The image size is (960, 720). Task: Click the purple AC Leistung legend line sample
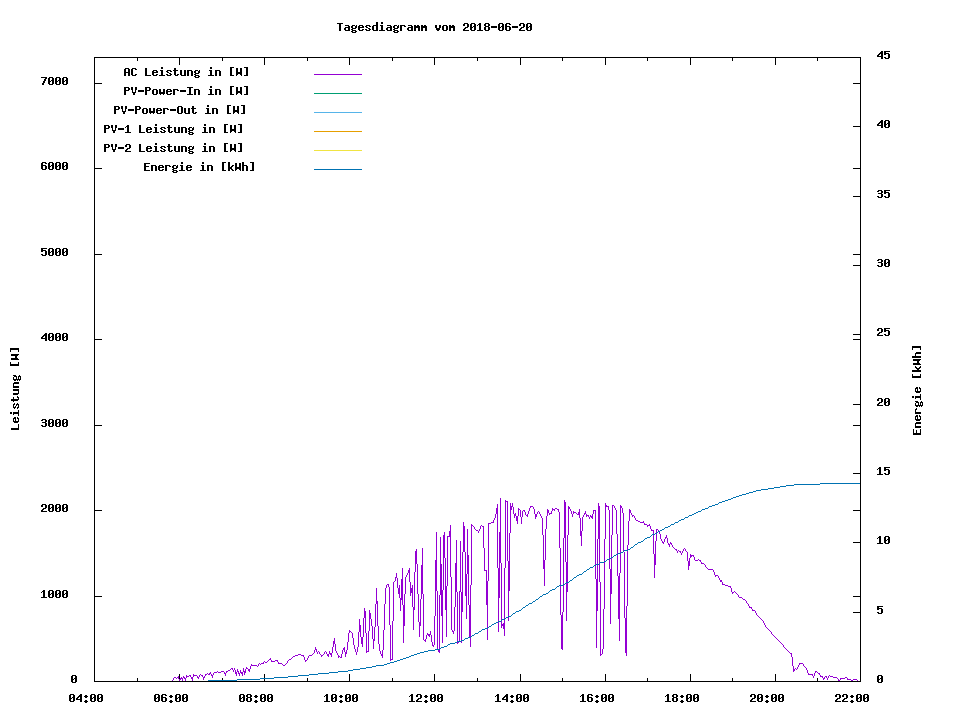[x=337, y=74]
